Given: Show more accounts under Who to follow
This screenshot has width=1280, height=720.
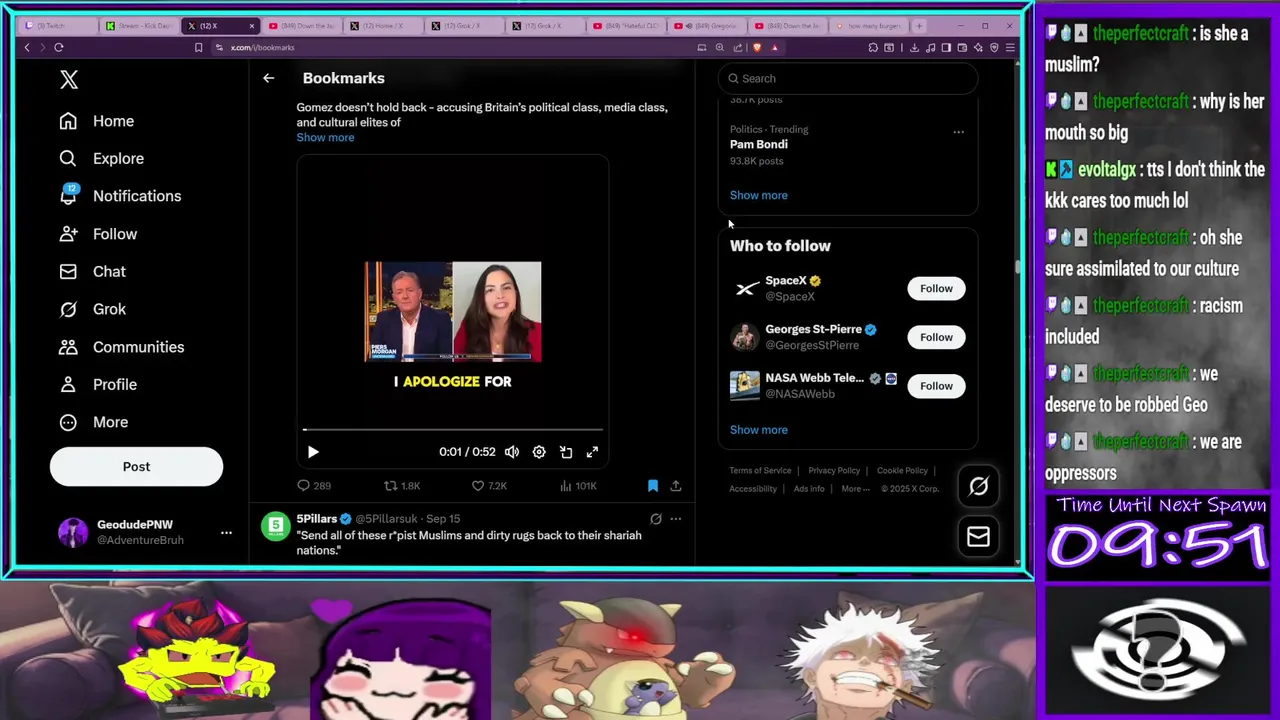Looking at the screenshot, I should pyautogui.click(x=759, y=430).
